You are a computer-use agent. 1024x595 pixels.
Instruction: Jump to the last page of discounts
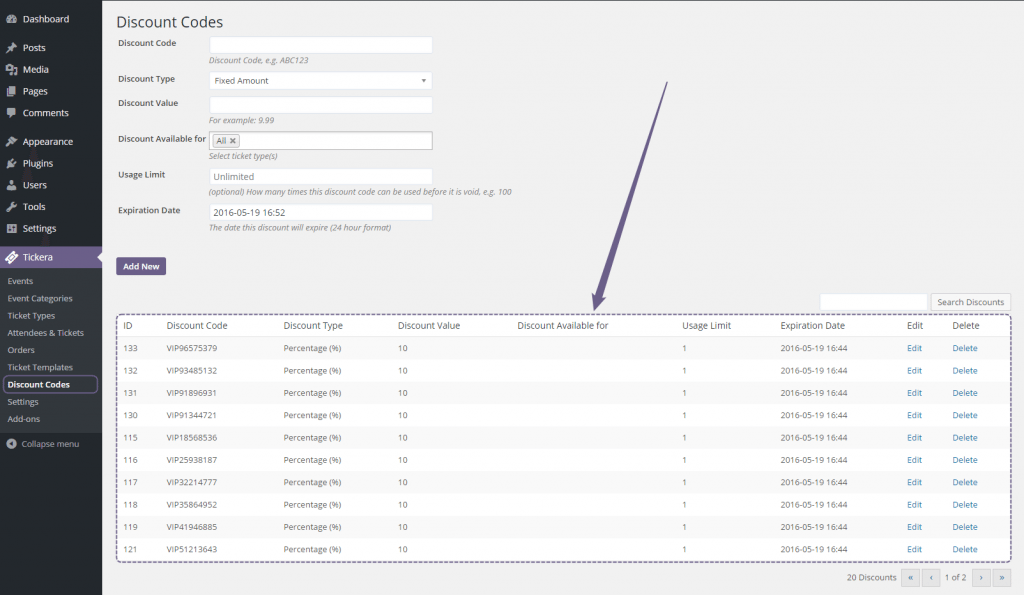tap(1002, 577)
